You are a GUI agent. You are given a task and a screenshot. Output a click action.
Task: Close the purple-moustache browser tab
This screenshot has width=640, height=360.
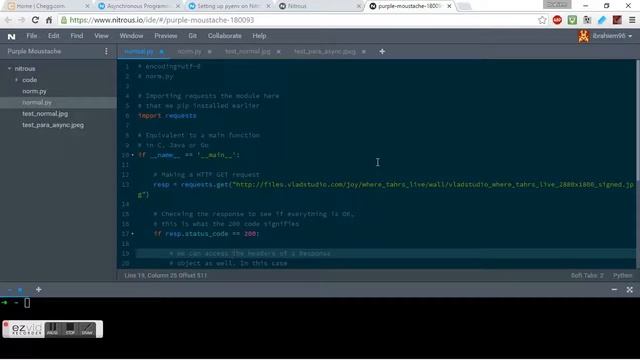pos(449,6)
